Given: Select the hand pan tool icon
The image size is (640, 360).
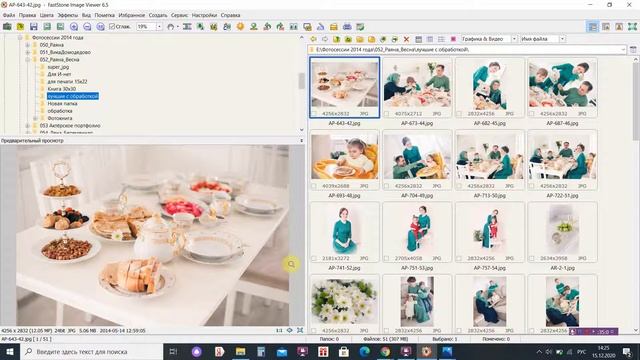Looking at the screenshot, I should tap(171, 27).
